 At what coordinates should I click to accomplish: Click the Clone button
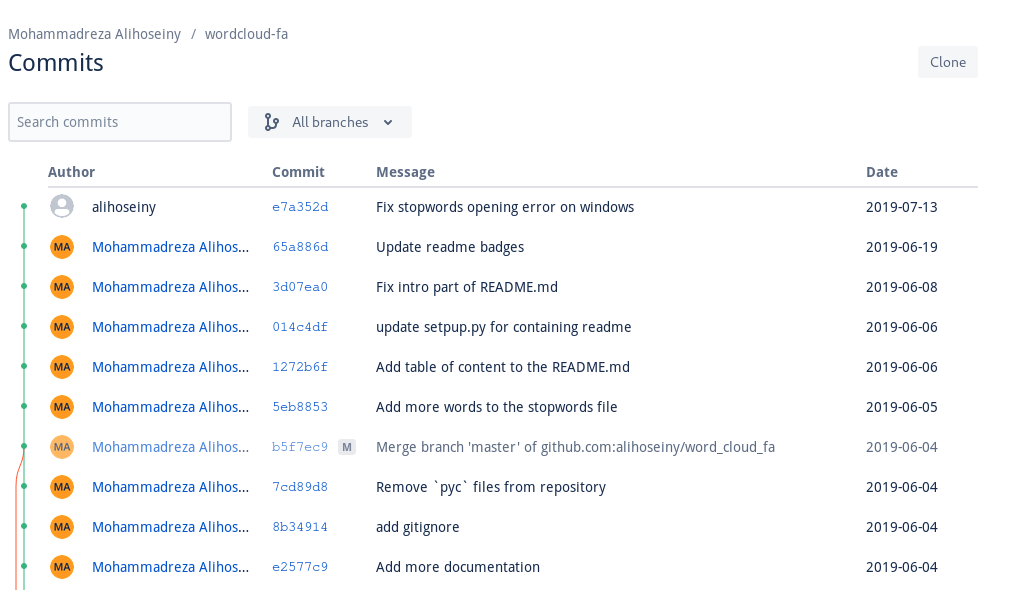(948, 62)
